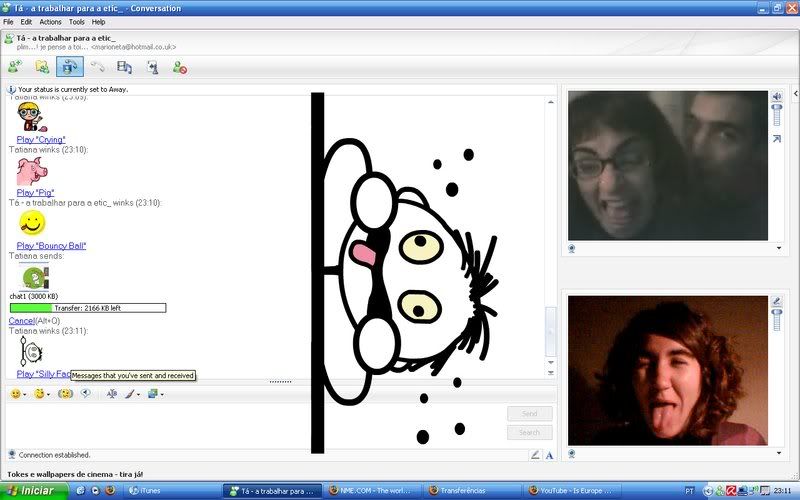The height and width of the screenshot is (500, 800).
Task: Open the File menu
Action: click(8, 22)
